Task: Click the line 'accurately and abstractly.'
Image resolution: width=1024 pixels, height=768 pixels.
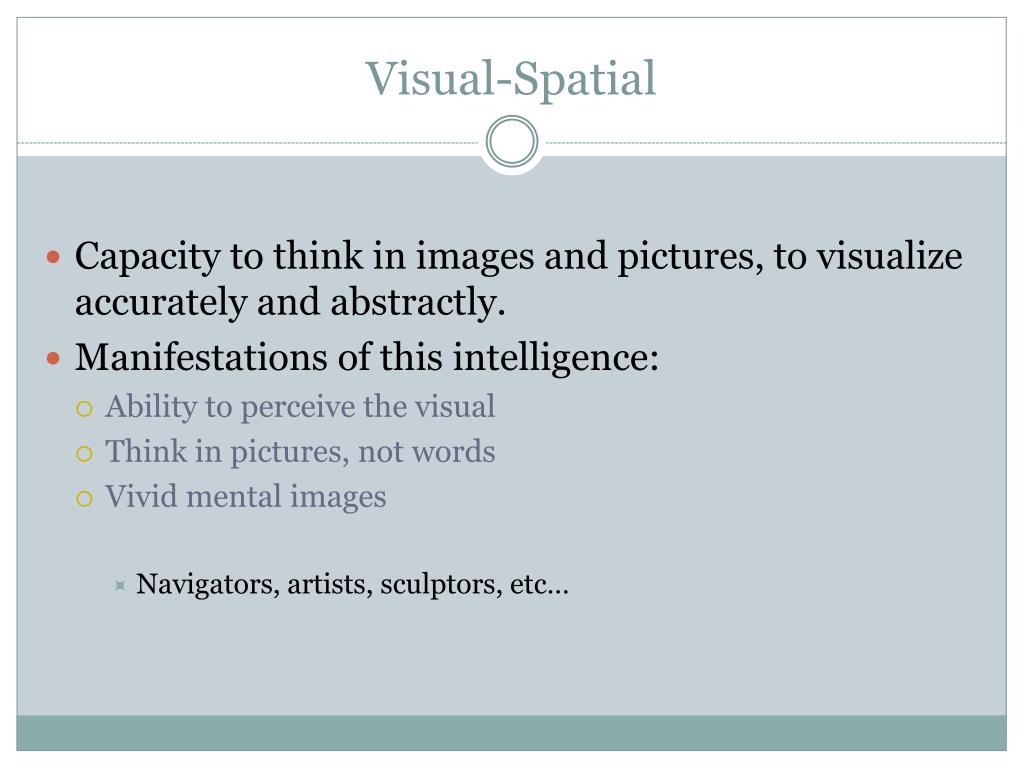Action: (x=290, y=302)
